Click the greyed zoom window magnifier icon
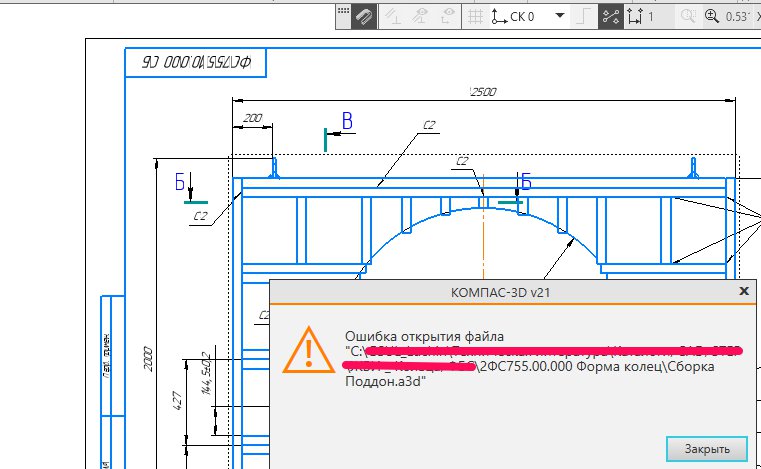 pyautogui.click(x=688, y=17)
